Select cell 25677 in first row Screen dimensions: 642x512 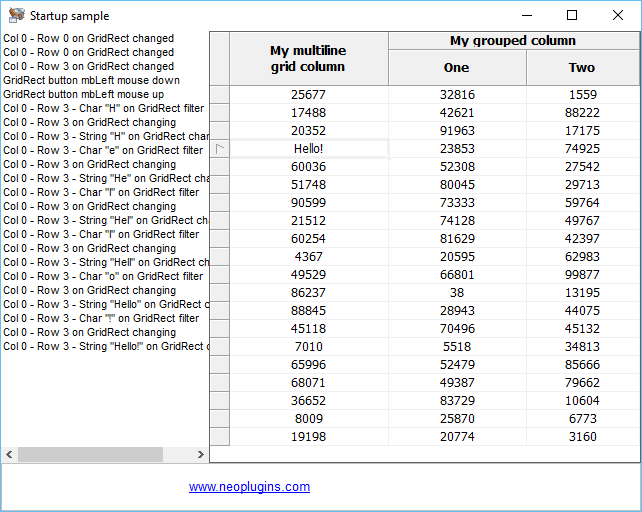pyautogui.click(x=309, y=95)
